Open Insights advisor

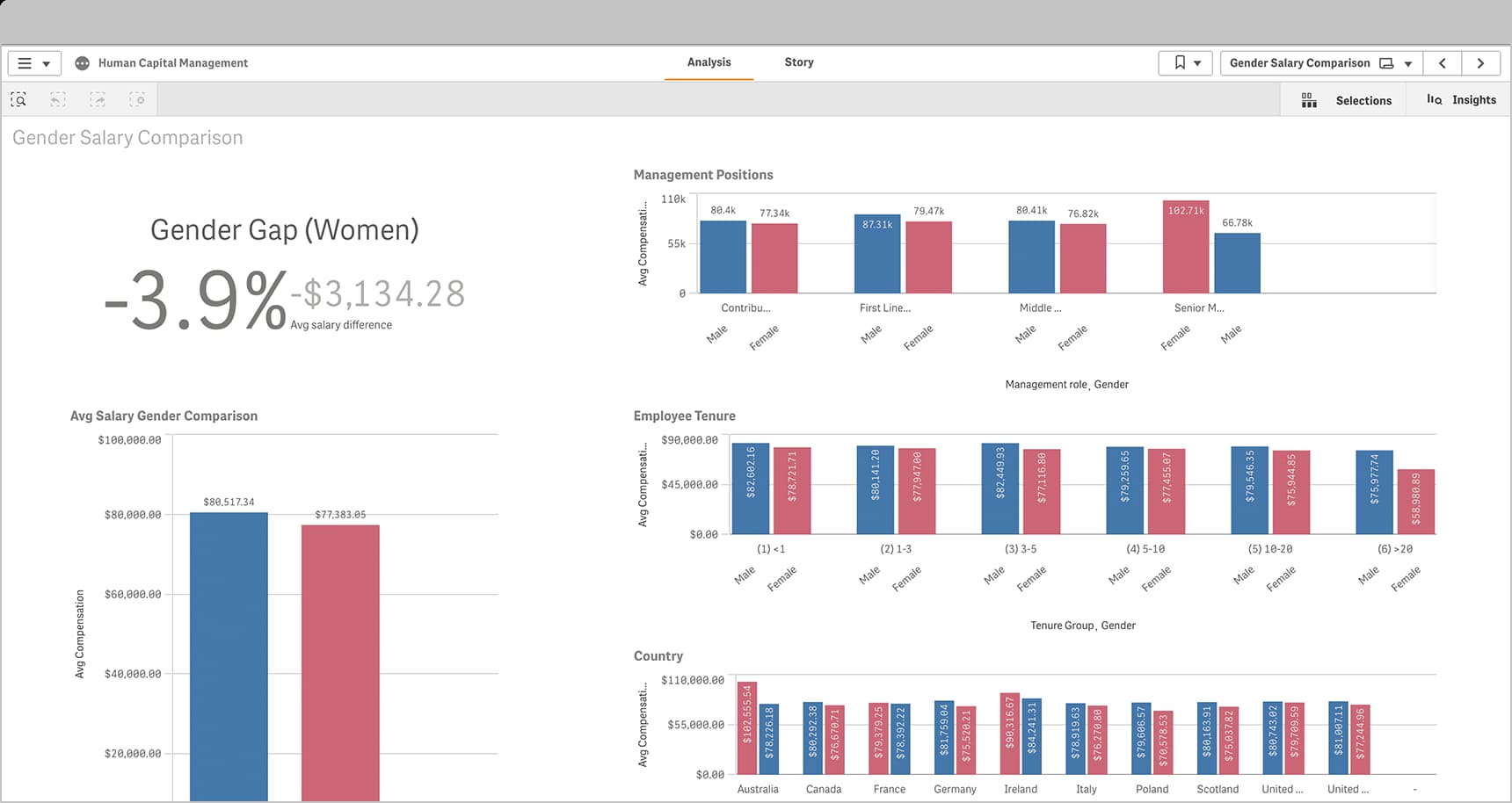click(x=1459, y=99)
